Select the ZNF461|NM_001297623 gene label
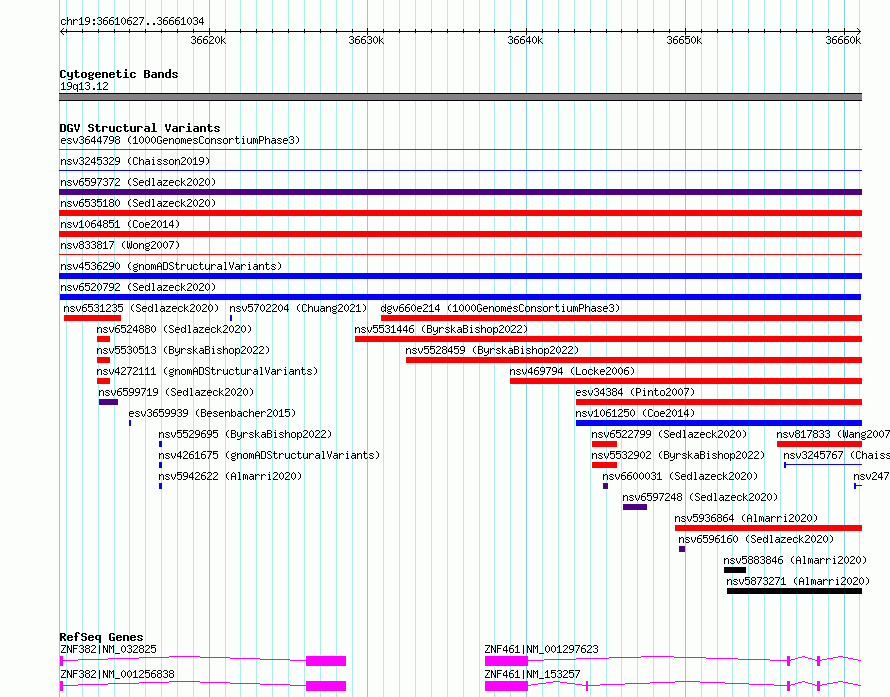 (x=541, y=649)
